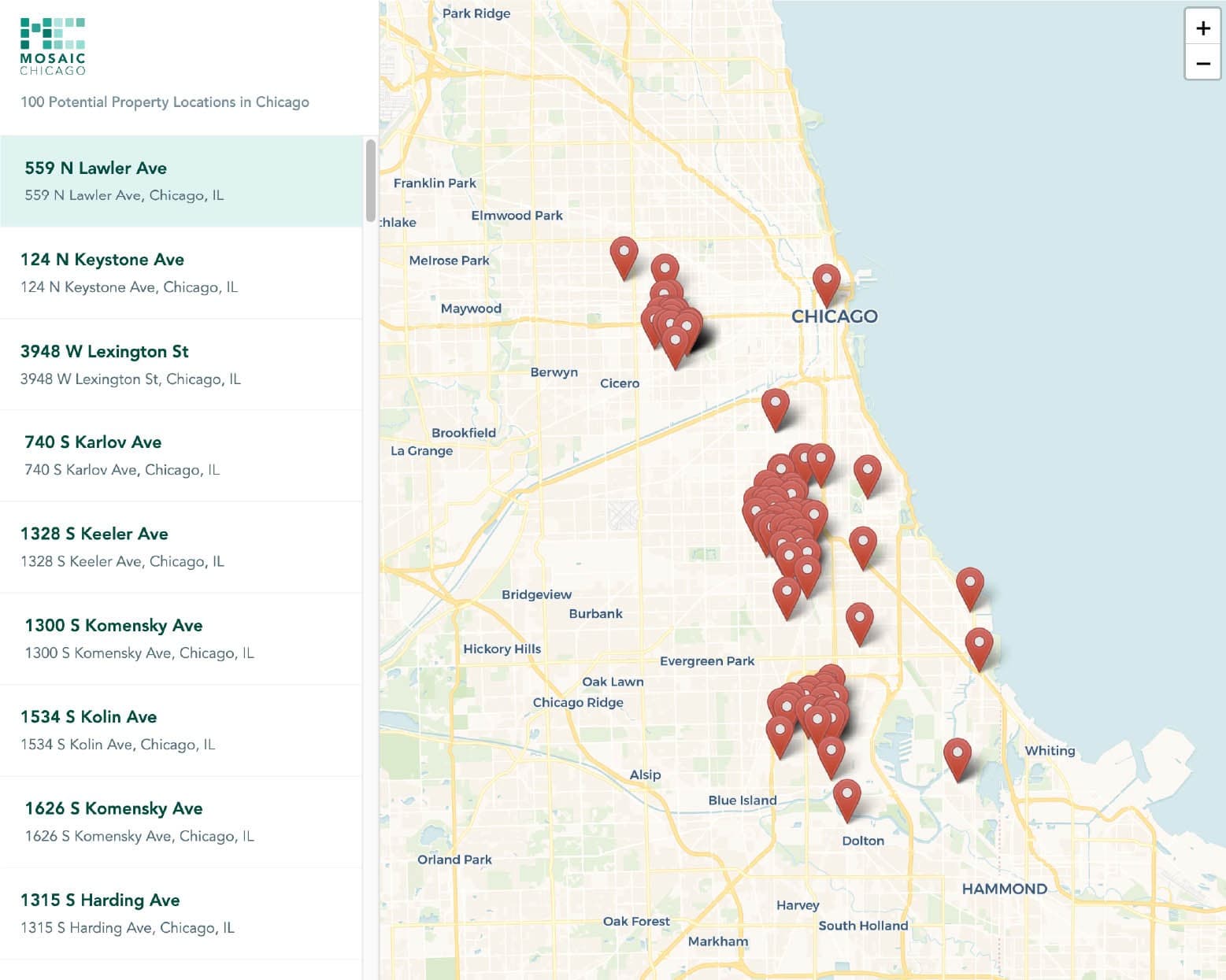
Task: Select the map pin nearest Whiting
Action: point(957,760)
